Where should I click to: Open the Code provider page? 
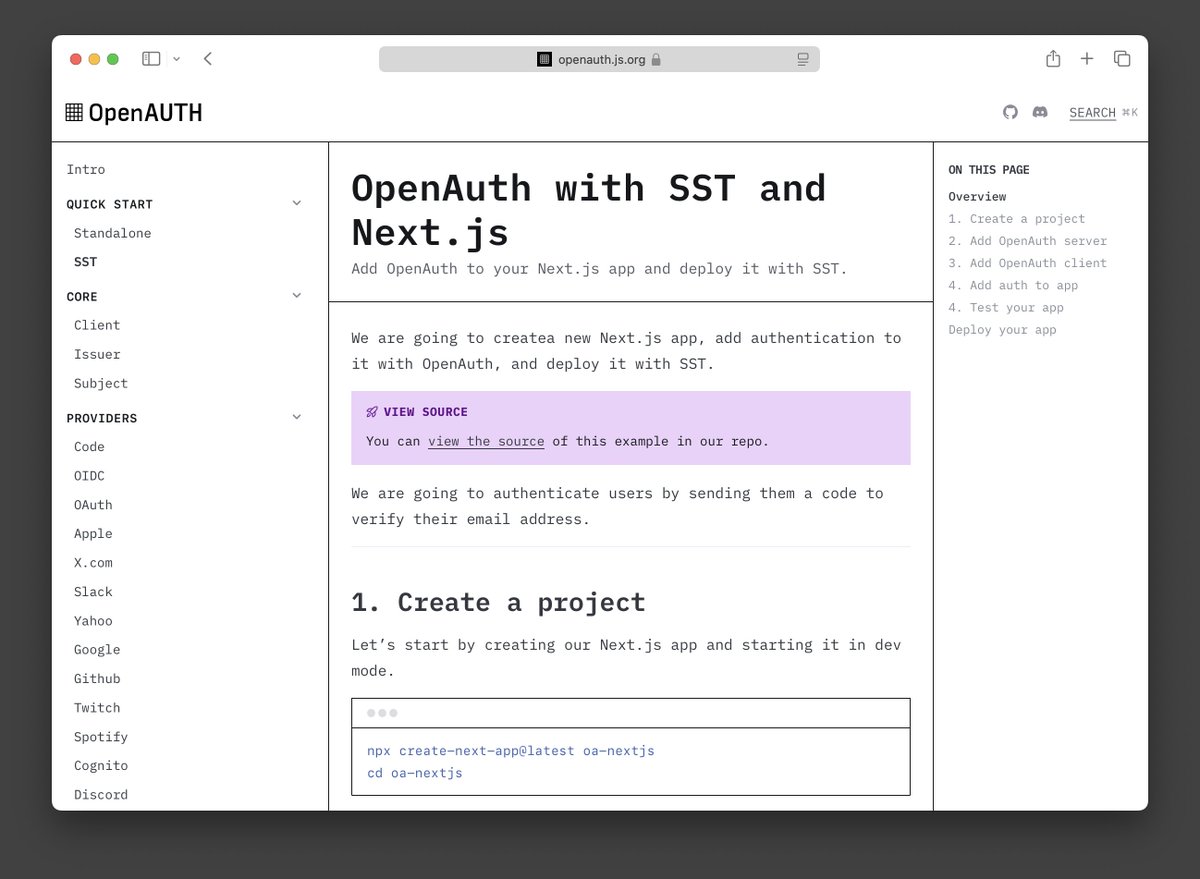89,447
